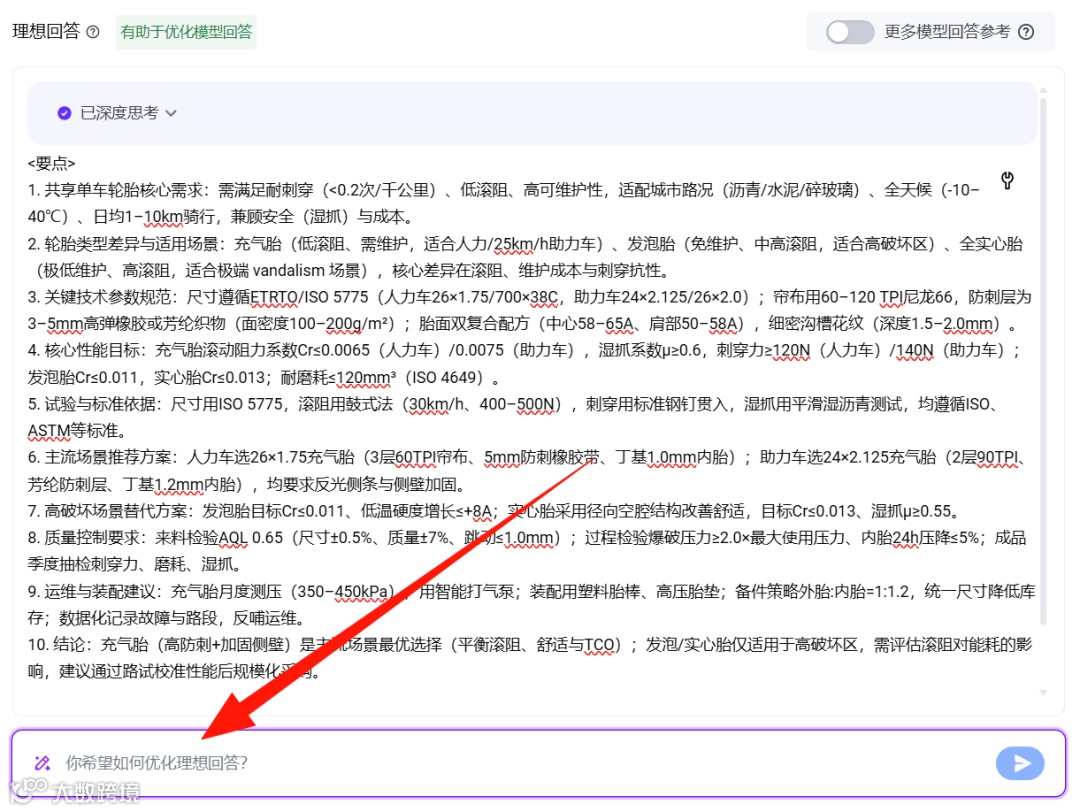Click the scrollbar down arrow of answer panel
The image size is (1080, 812).
[x=1043, y=692]
